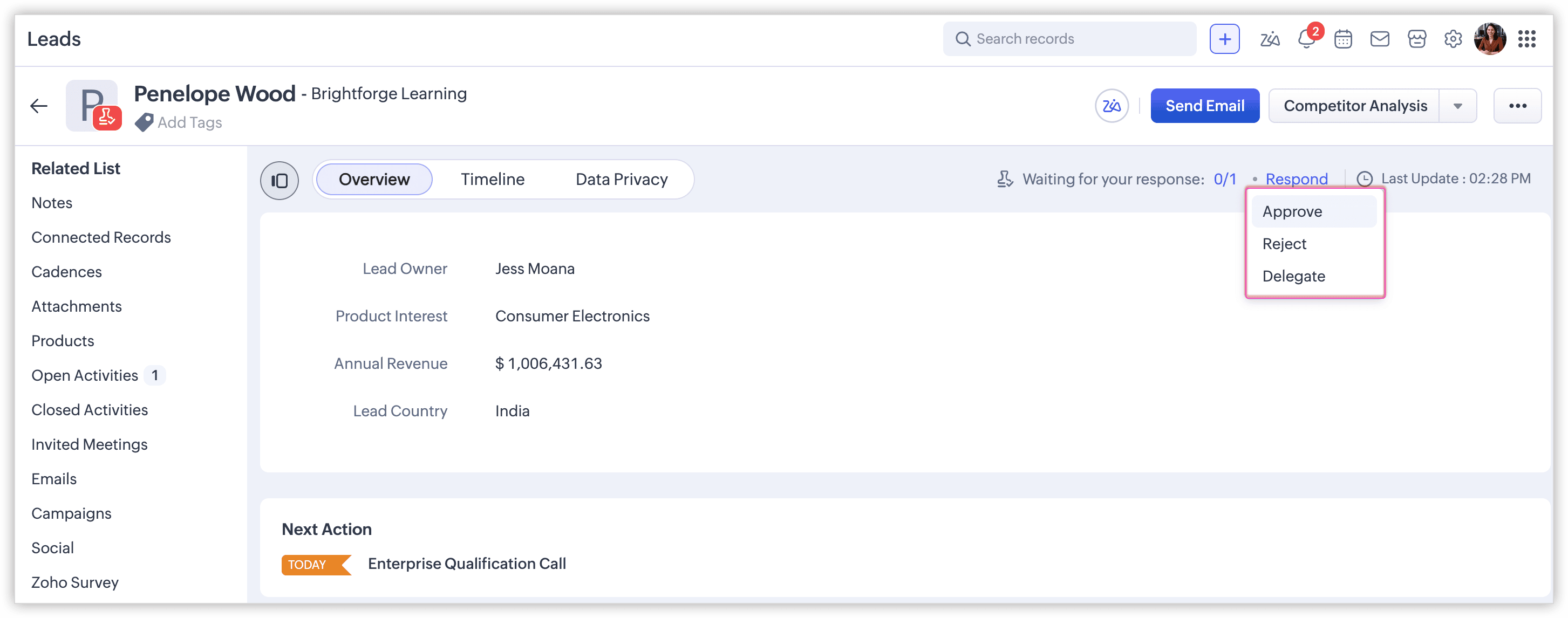Open Attachments in Related List
This screenshot has height=618, width=1568.
click(77, 306)
